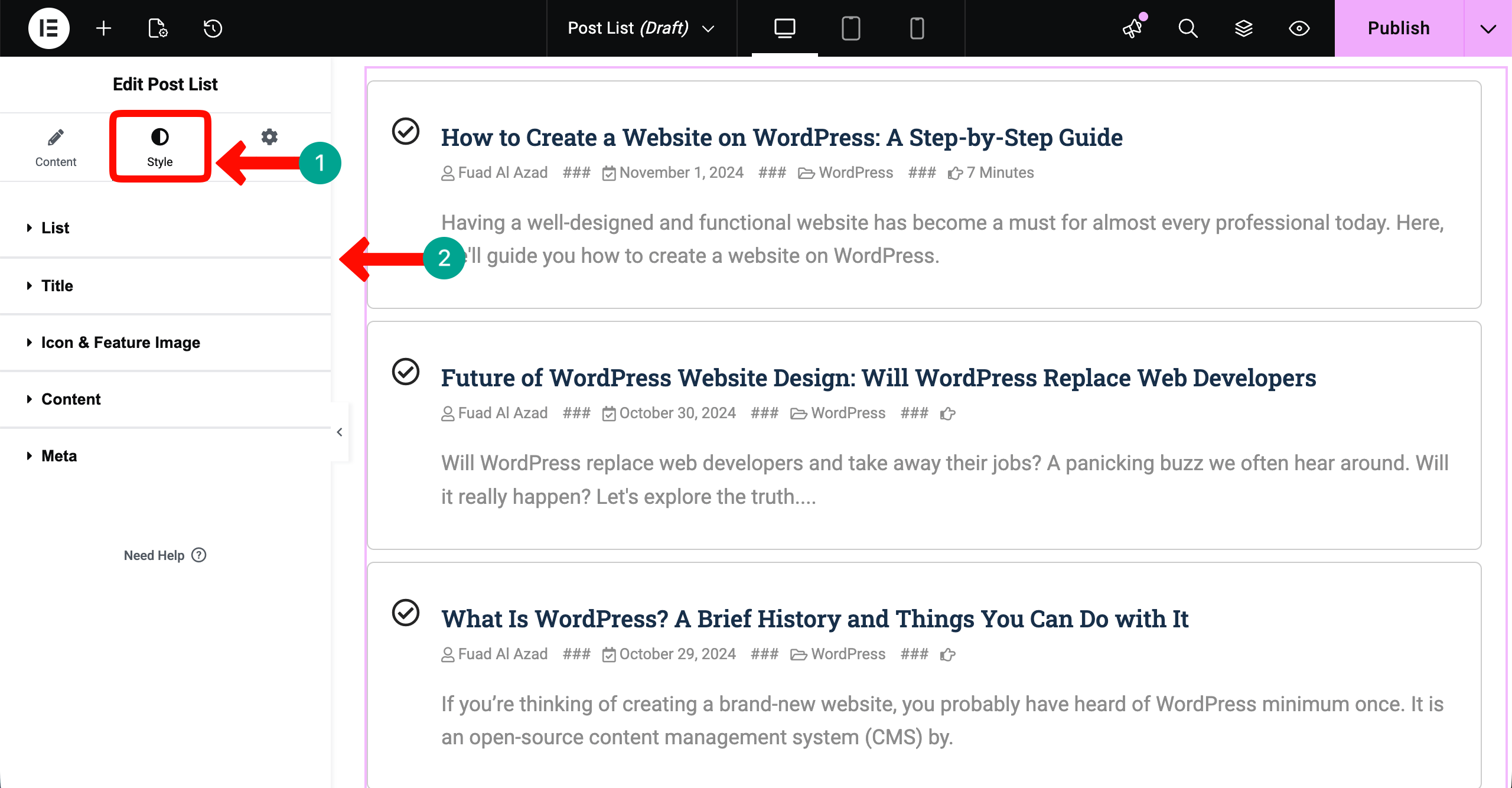Image resolution: width=1512 pixels, height=788 pixels.
Task: Open the Elementor logo menu
Action: pos(49,28)
